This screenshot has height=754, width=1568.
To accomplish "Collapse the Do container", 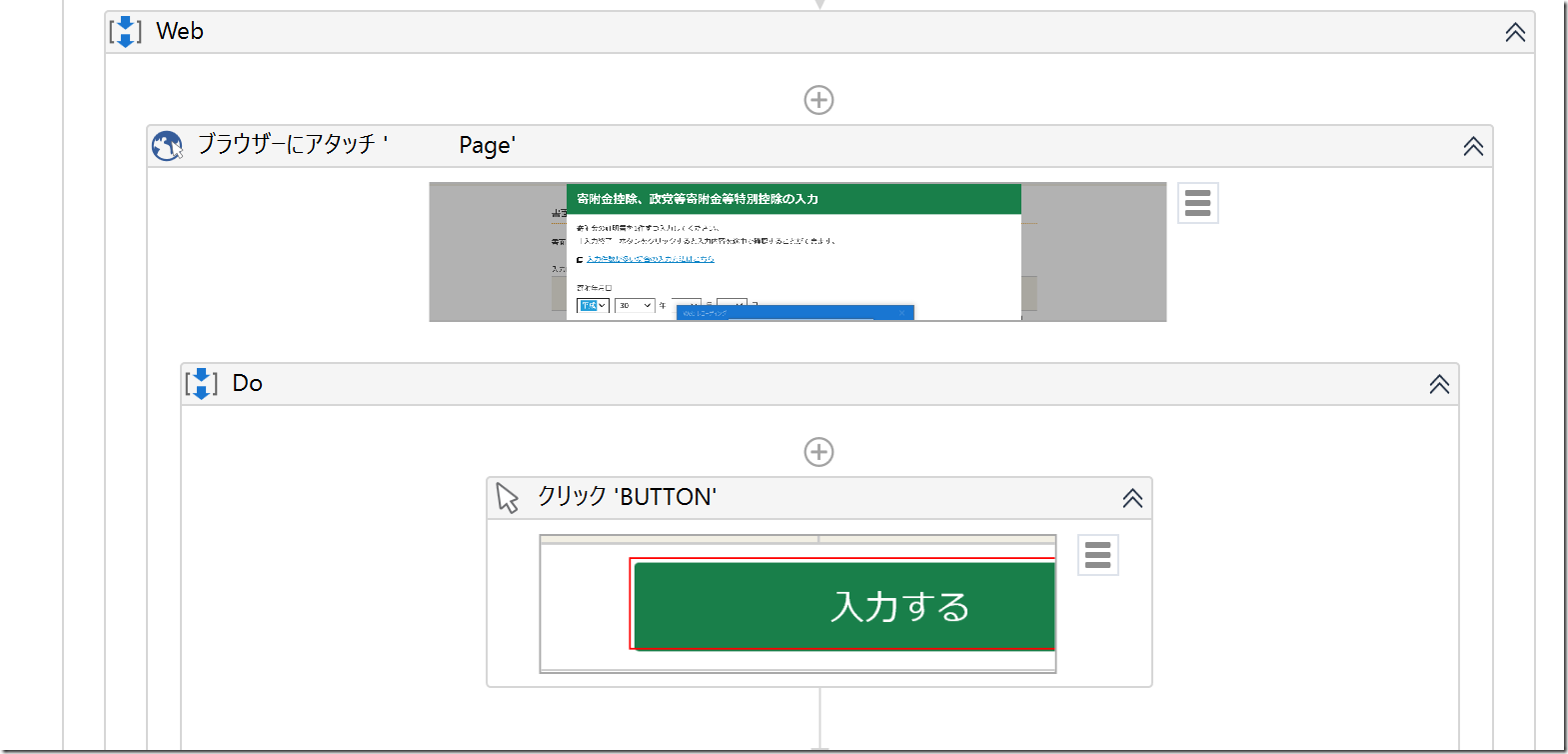I will (x=1439, y=384).
